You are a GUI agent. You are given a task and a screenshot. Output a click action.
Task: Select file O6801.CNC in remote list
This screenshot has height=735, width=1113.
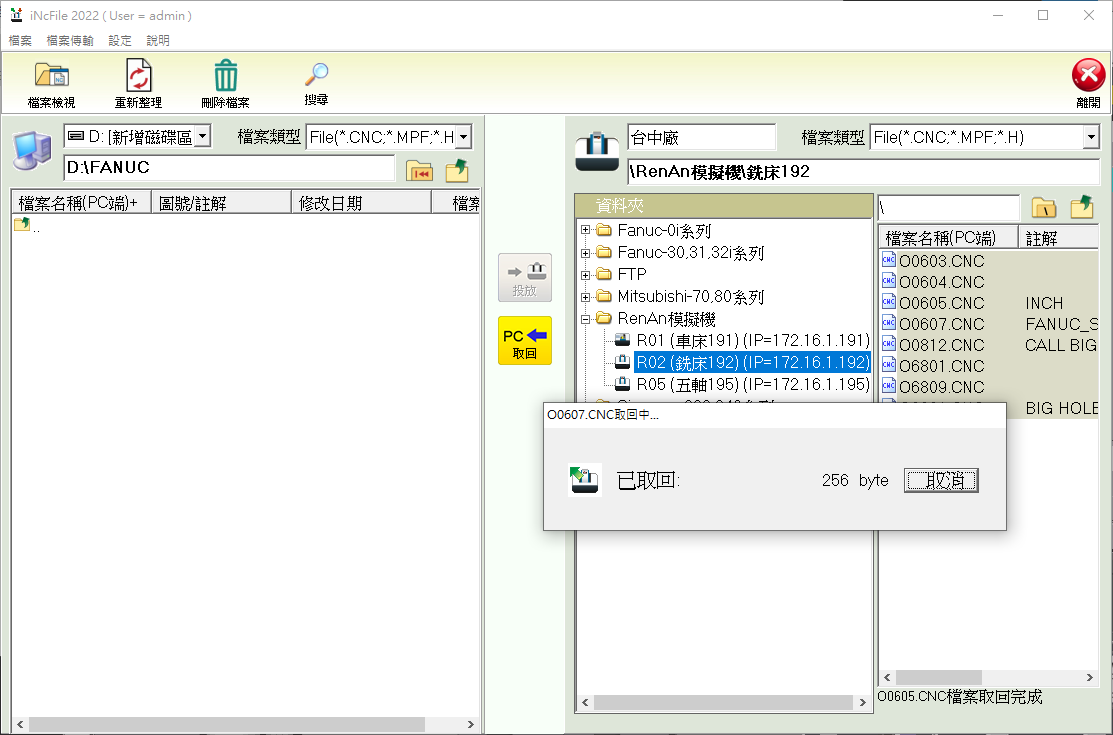coord(941,366)
